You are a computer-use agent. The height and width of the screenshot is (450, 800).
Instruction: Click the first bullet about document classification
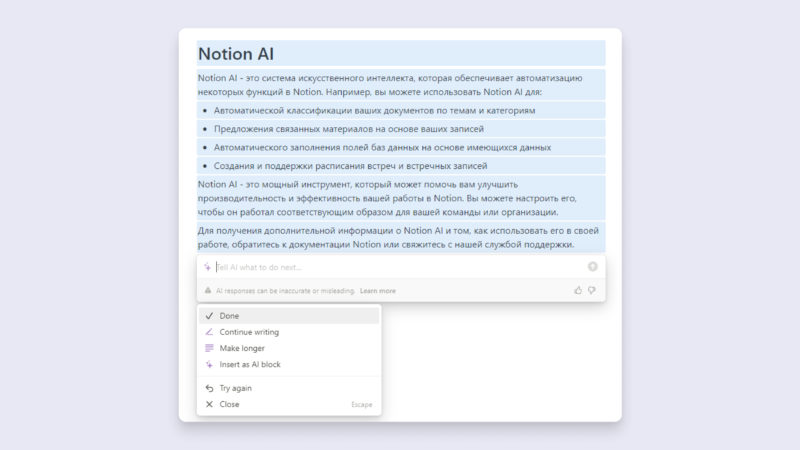[x=375, y=110]
